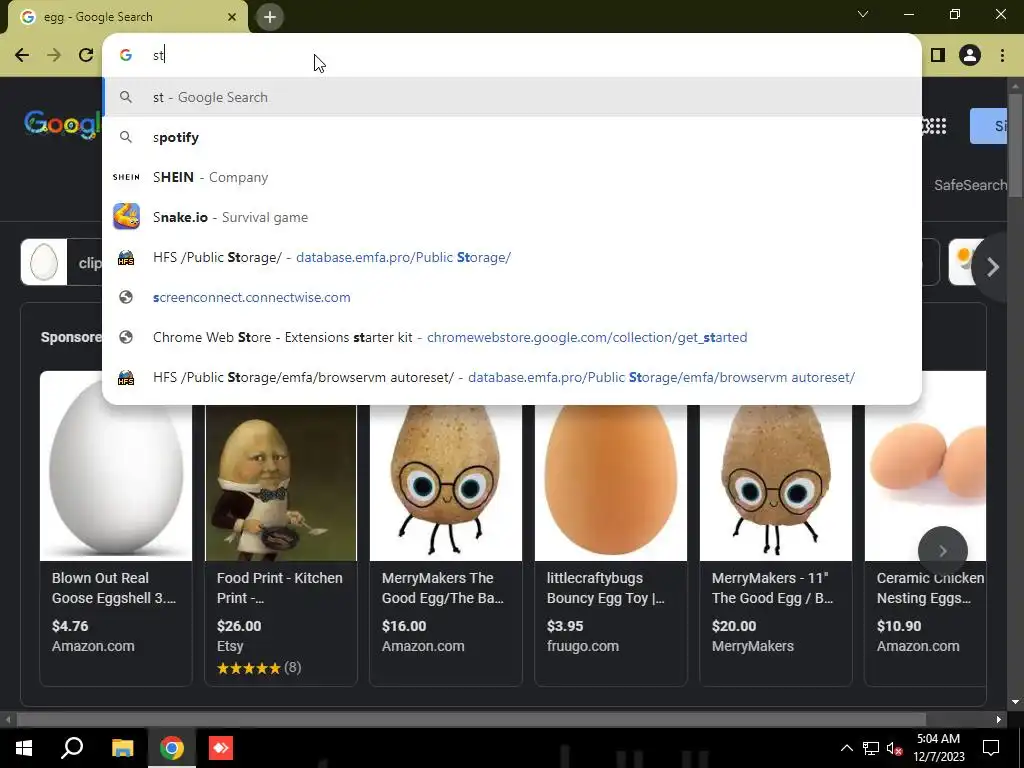Click the Google logo on the page

(x=62, y=124)
